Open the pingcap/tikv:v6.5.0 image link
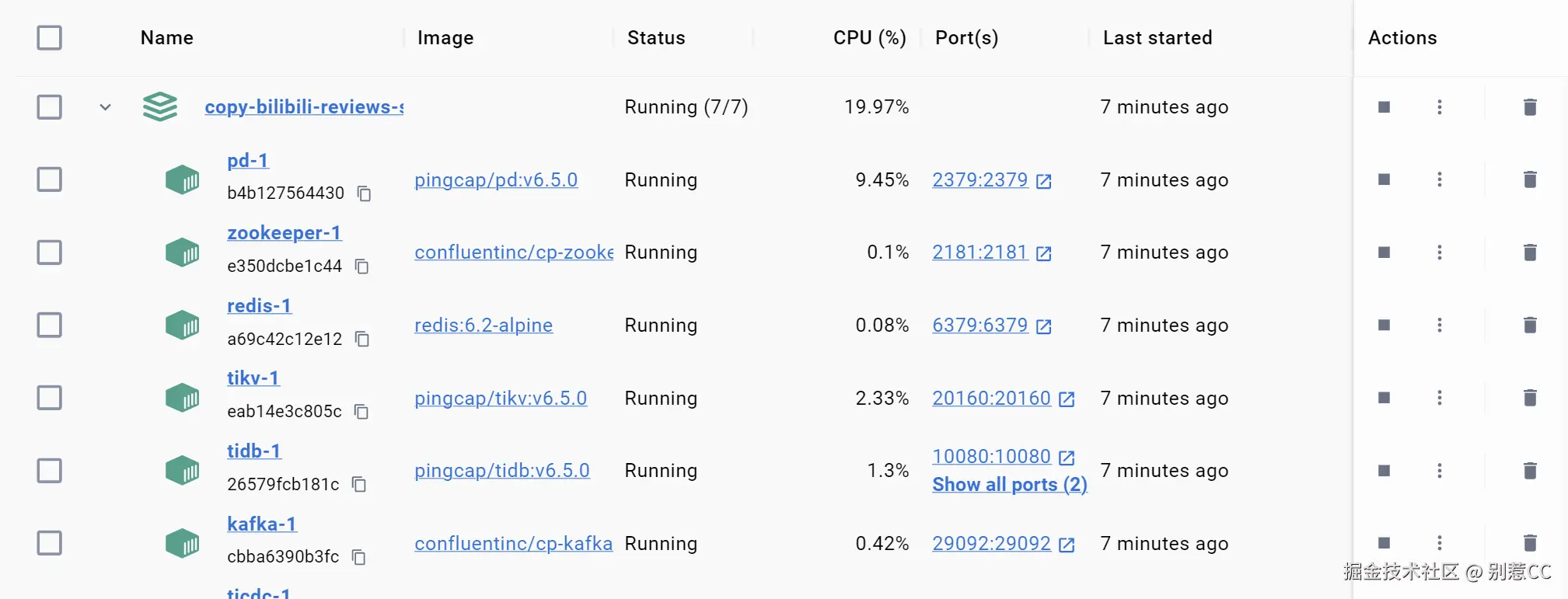 tap(501, 398)
